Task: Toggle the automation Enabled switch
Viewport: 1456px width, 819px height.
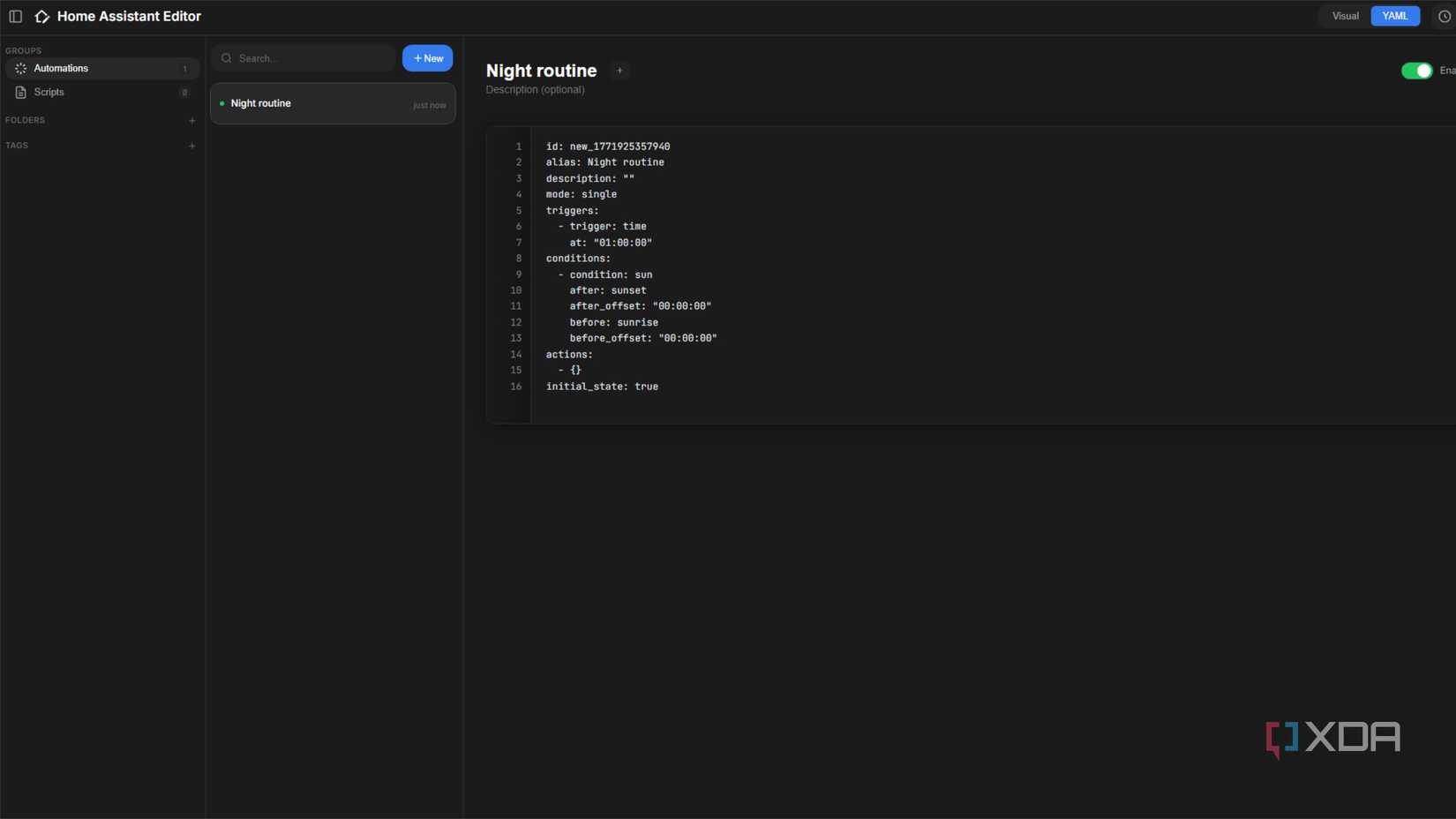Action: coord(1416,71)
